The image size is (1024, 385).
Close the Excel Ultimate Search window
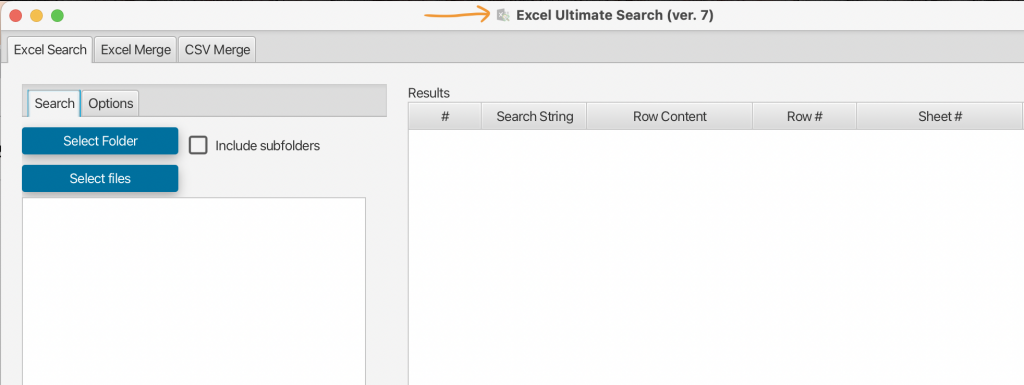click(16, 16)
